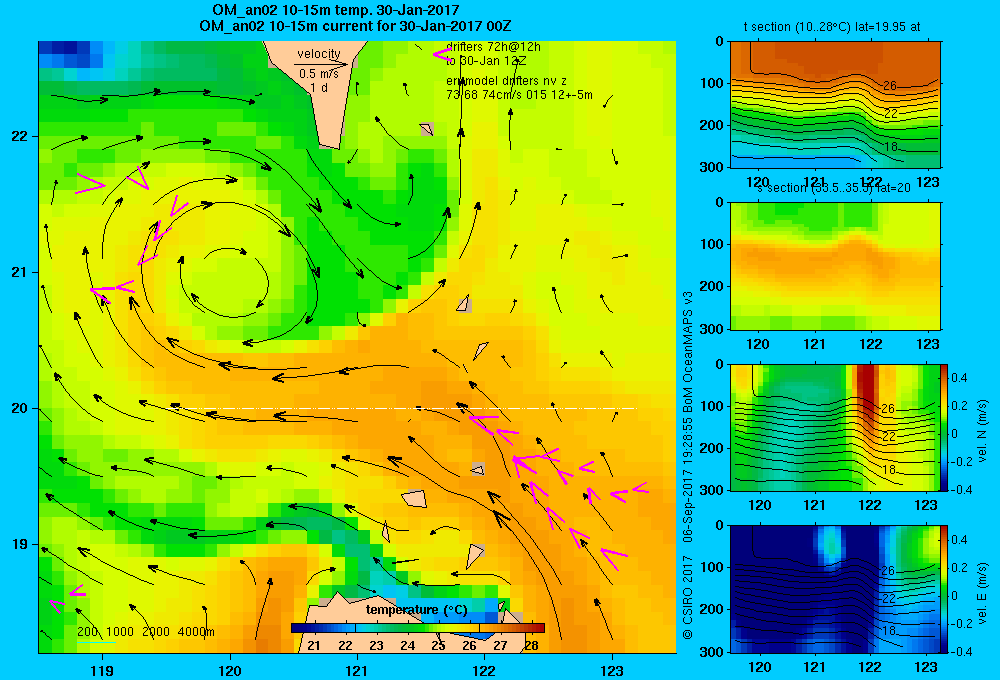This screenshot has height=680, width=1000.
Task: Click contour label 26 in the t section panel
Action: (x=890, y=85)
